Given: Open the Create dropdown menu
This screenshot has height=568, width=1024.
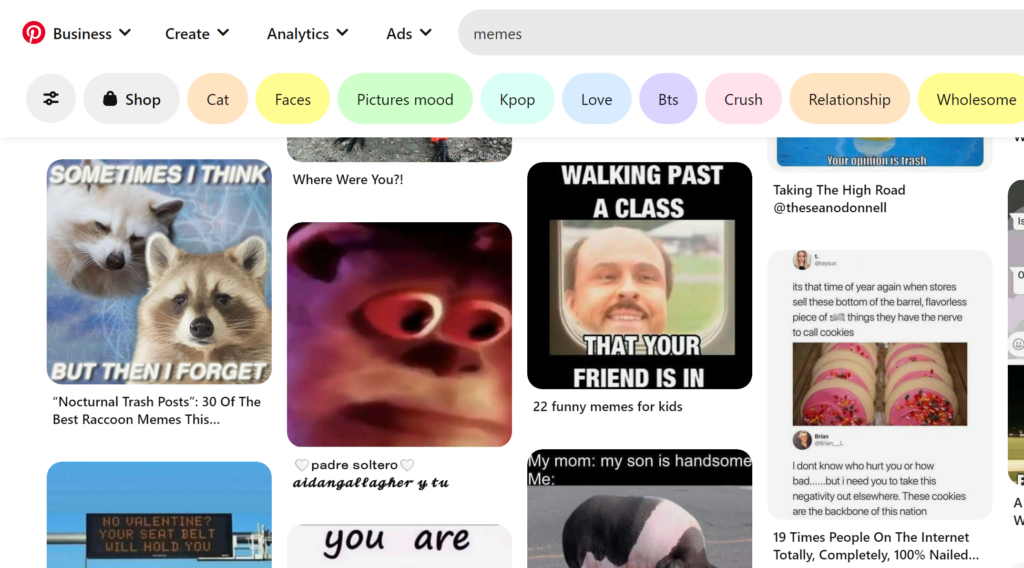Looking at the screenshot, I should [x=197, y=33].
